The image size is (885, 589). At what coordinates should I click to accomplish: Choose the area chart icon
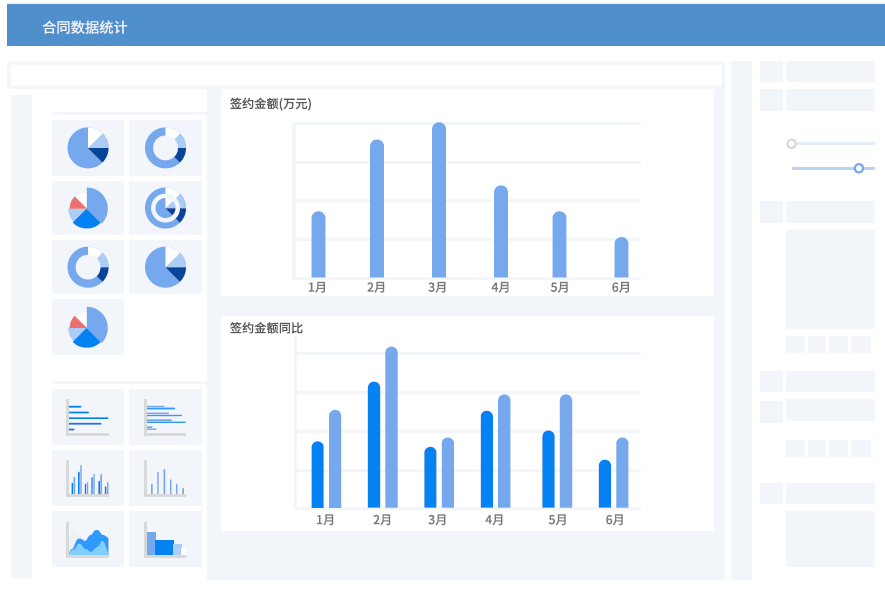tap(88, 540)
